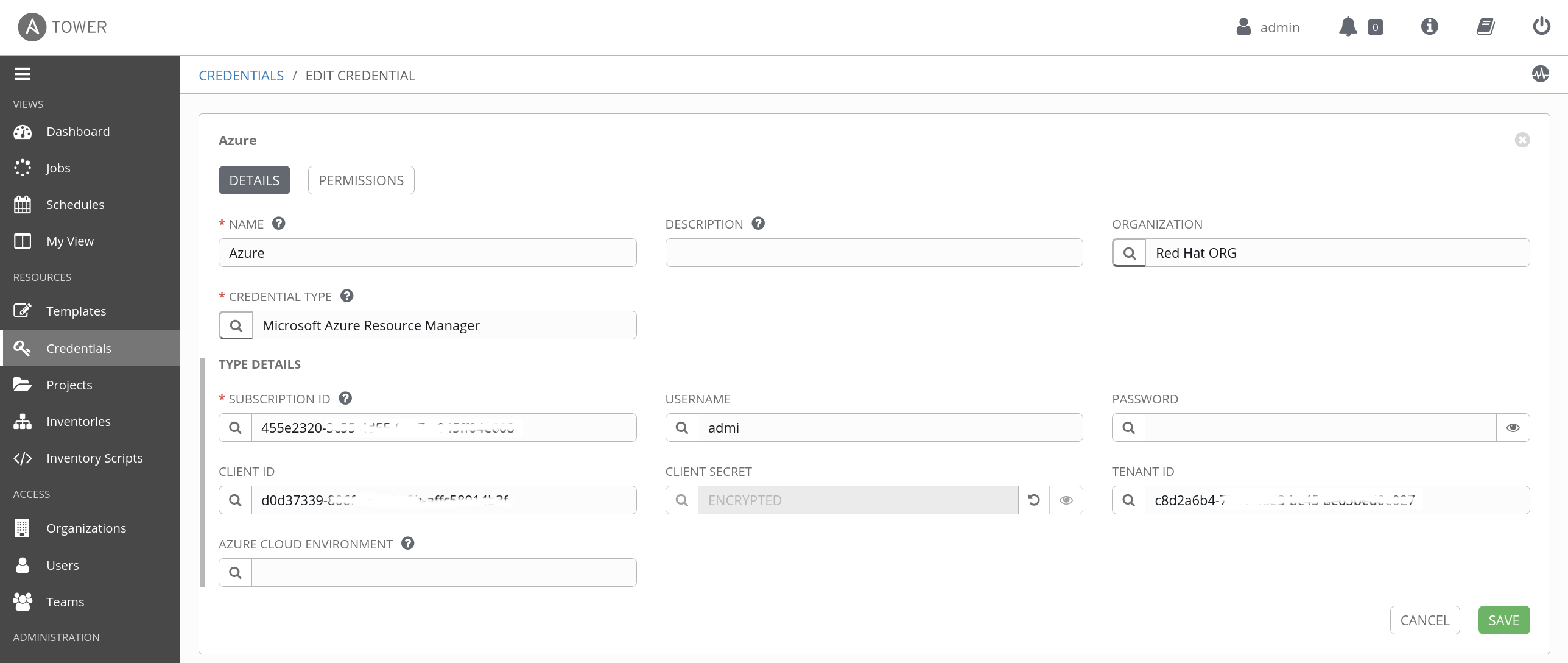The height and width of the screenshot is (663, 1568).
Task: Close the Azure credential panel
Action: pos(1522,140)
